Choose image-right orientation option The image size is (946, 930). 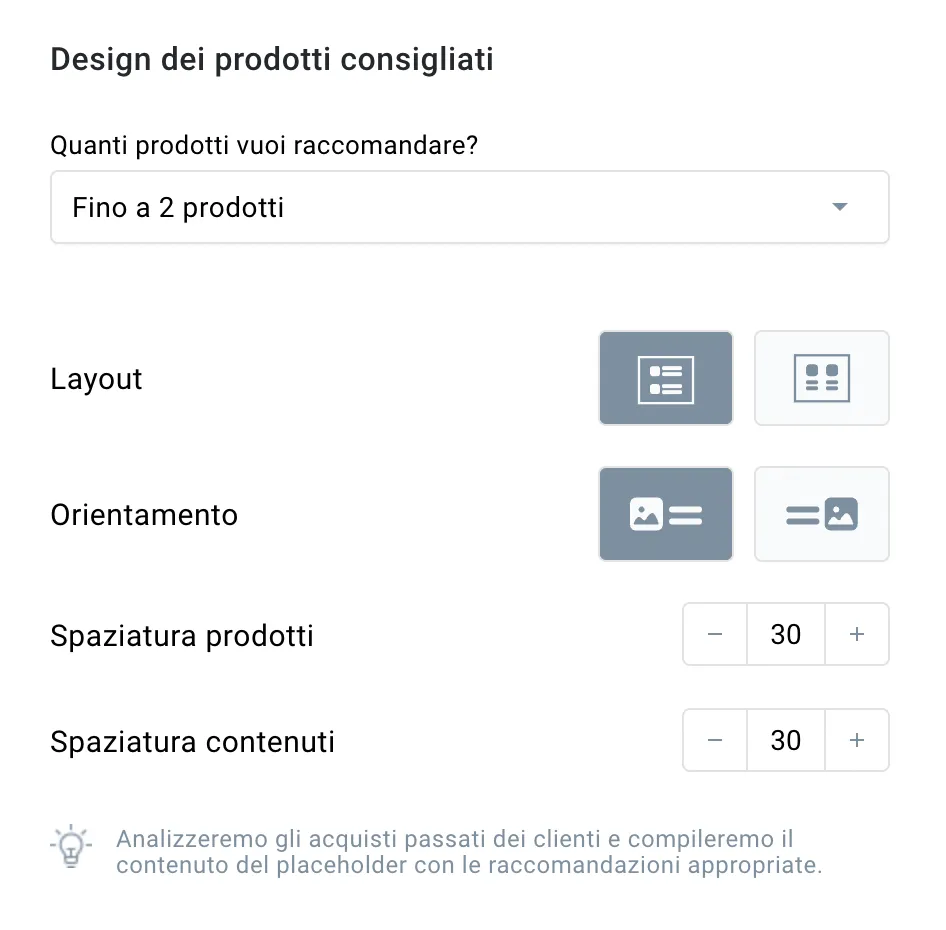821,514
